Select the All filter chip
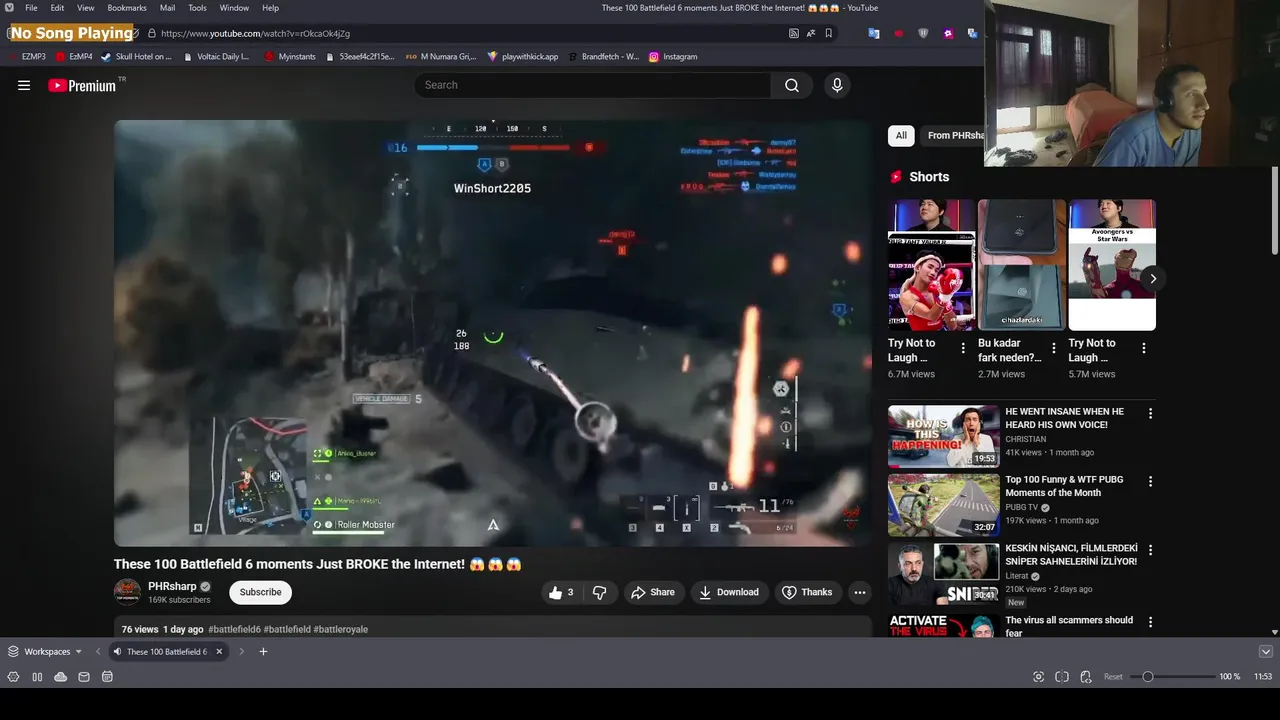Image resolution: width=1280 pixels, height=720 pixels. pos(901,135)
